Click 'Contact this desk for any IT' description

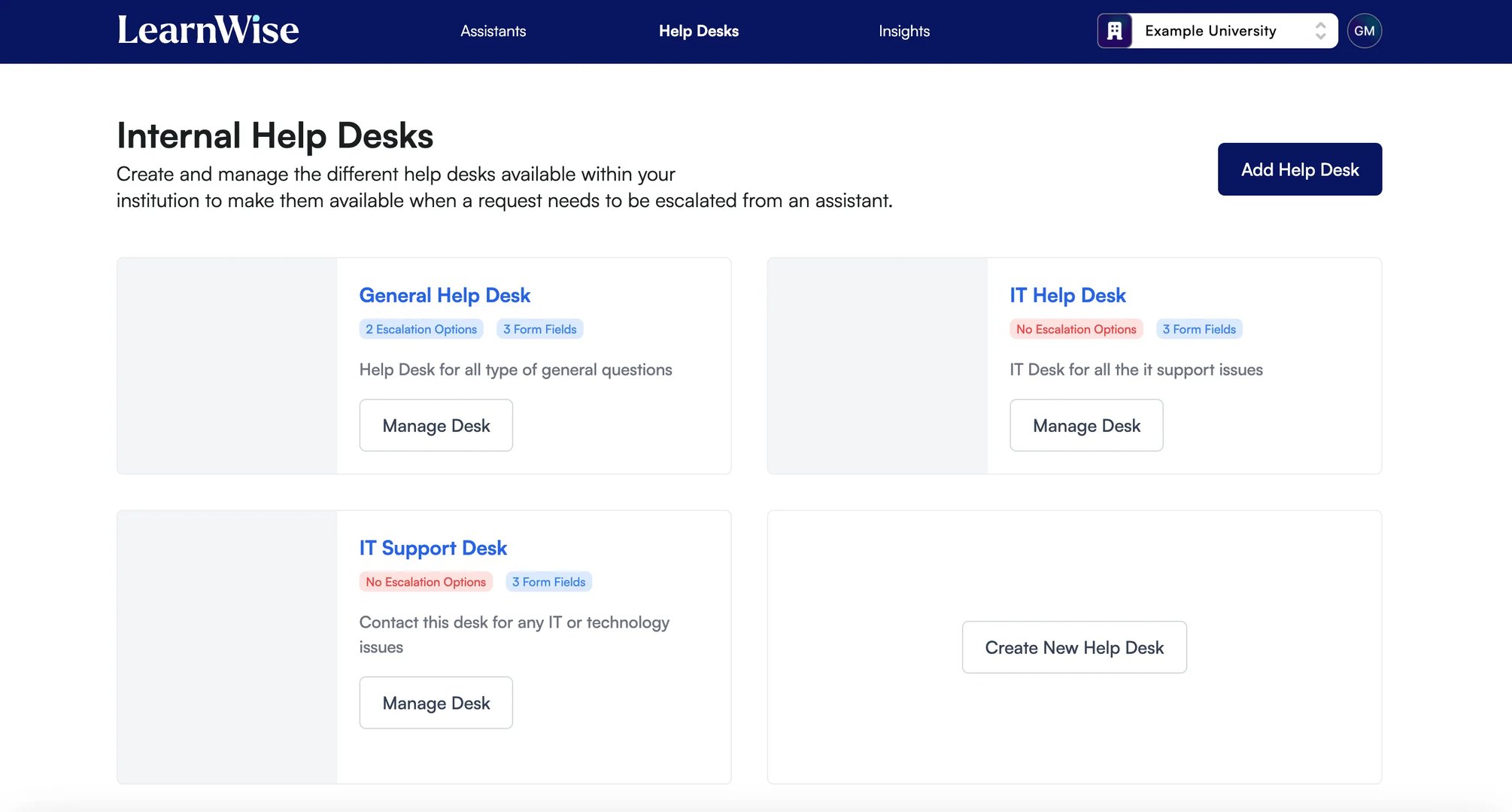[515, 634]
